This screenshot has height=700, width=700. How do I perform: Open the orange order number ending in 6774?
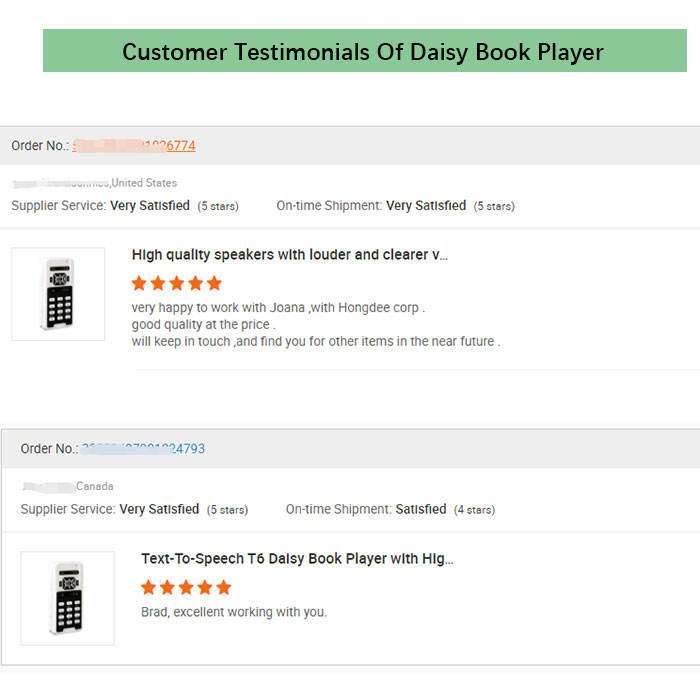pos(134,146)
